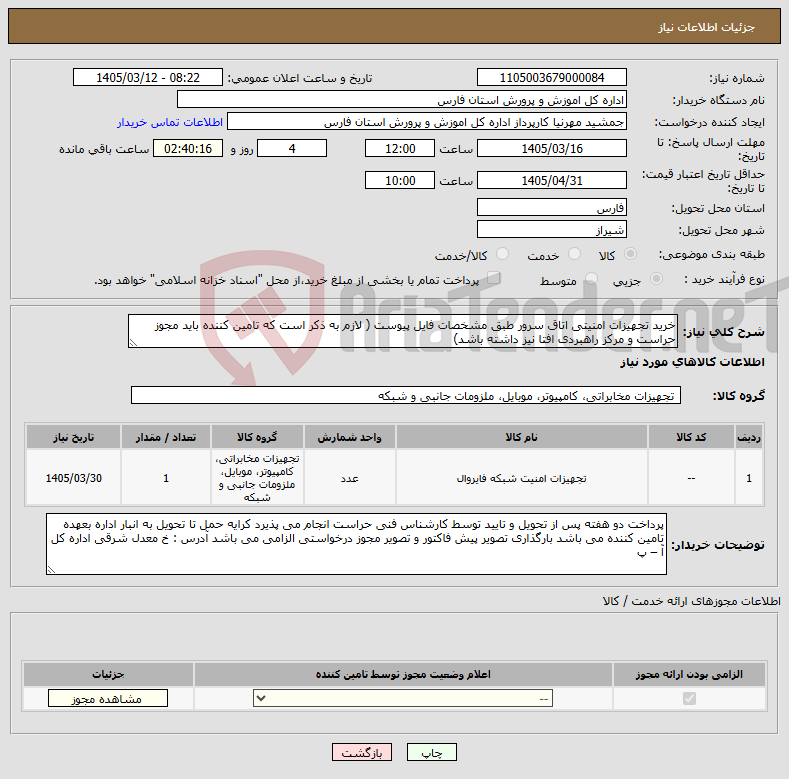789x779 pixels.
Task: Click the عدد unit cell
Action: coord(349,478)
